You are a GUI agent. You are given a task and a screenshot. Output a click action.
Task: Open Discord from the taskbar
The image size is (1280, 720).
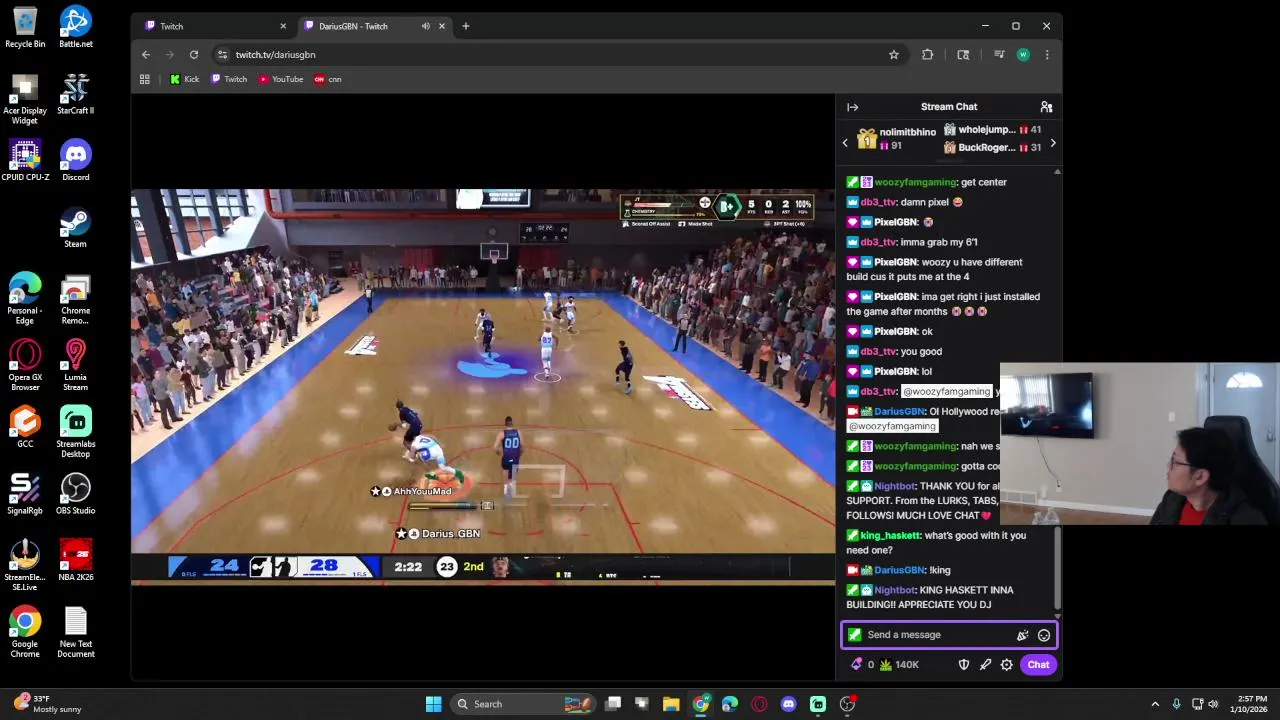pos(788,704)
